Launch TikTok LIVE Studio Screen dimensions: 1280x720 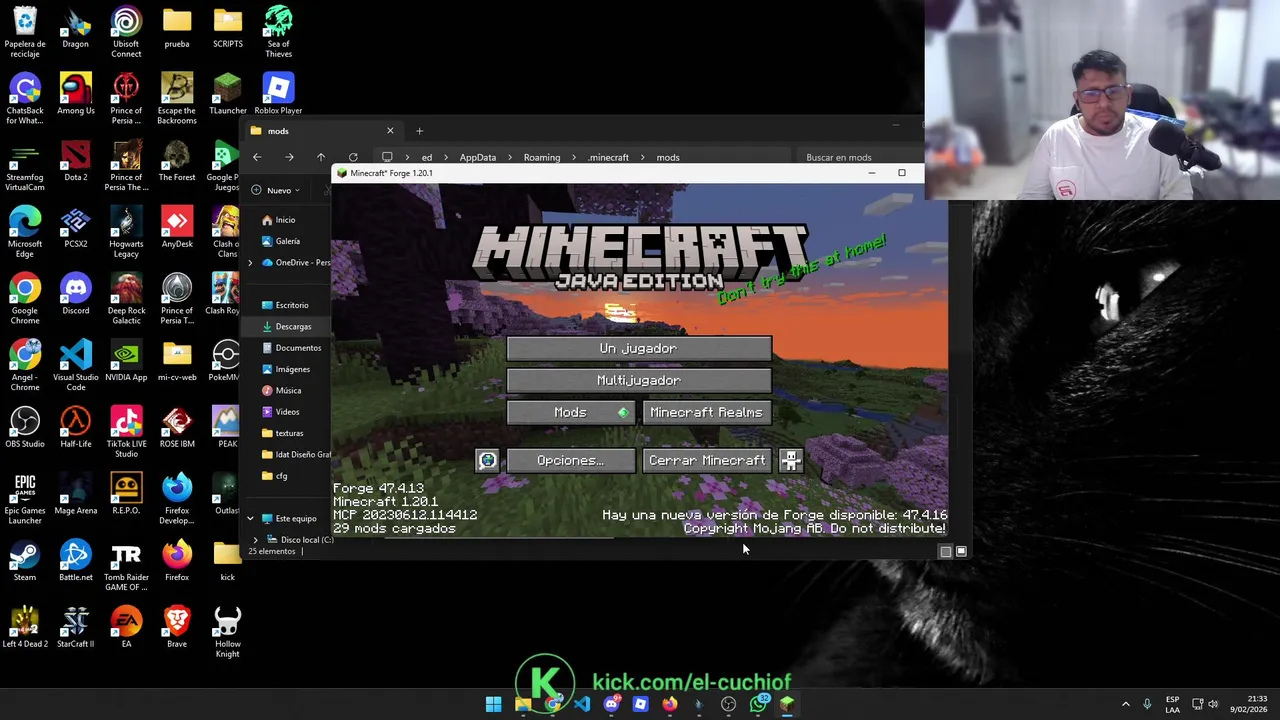126,433
